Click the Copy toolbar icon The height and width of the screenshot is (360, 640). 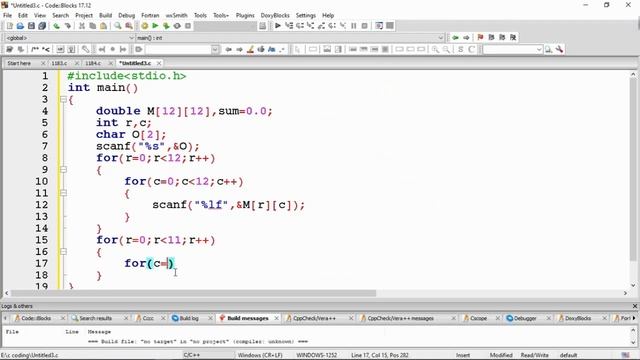click(93, 26)
